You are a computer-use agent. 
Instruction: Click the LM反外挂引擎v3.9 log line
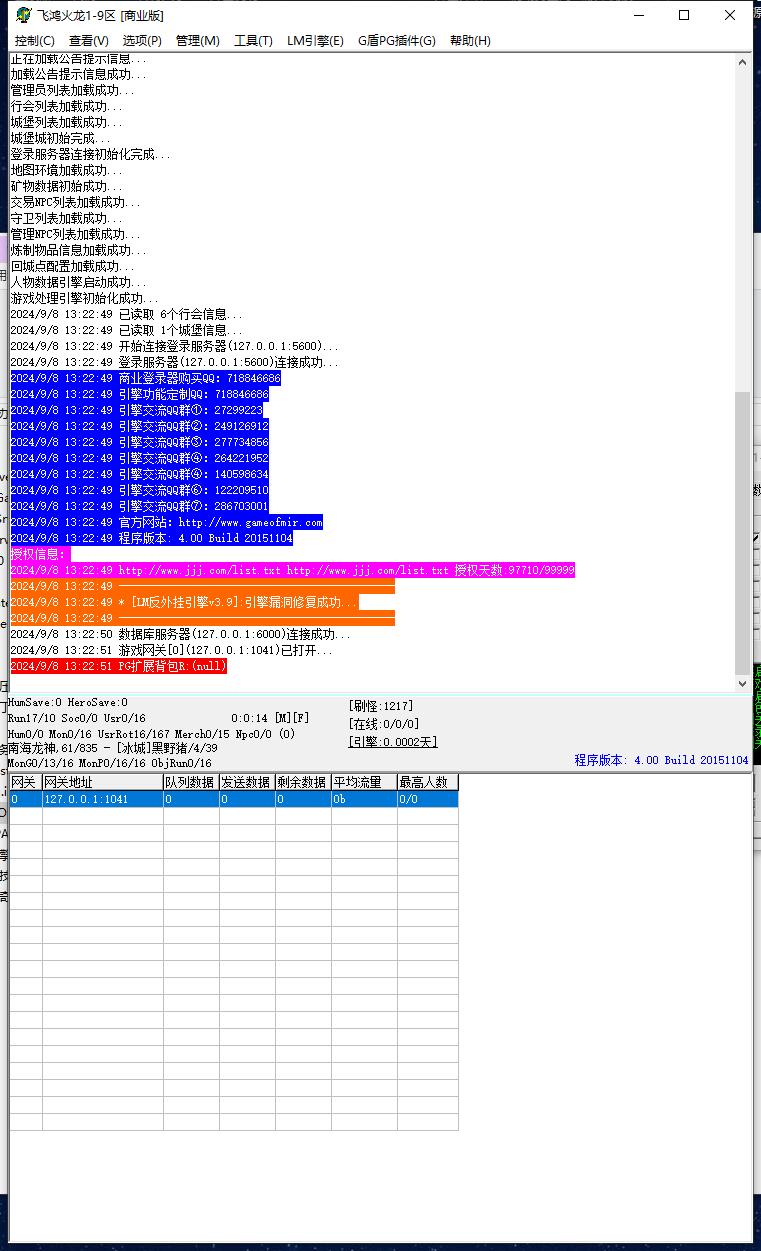coord(184,602)
